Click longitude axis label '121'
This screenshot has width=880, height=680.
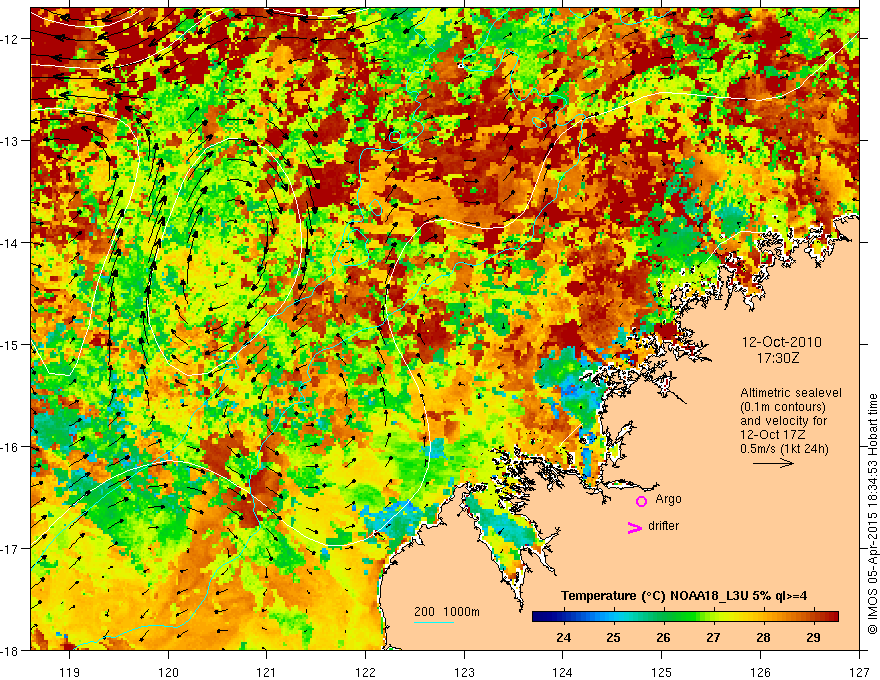point(267,672)
